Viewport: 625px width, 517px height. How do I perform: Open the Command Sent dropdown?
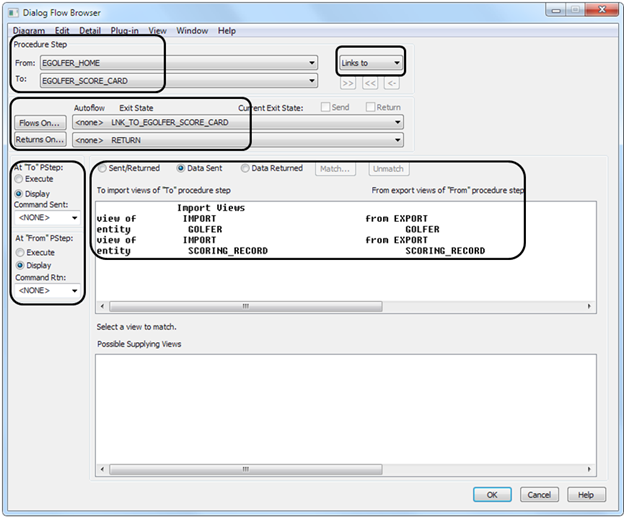[x=74, y=216]
